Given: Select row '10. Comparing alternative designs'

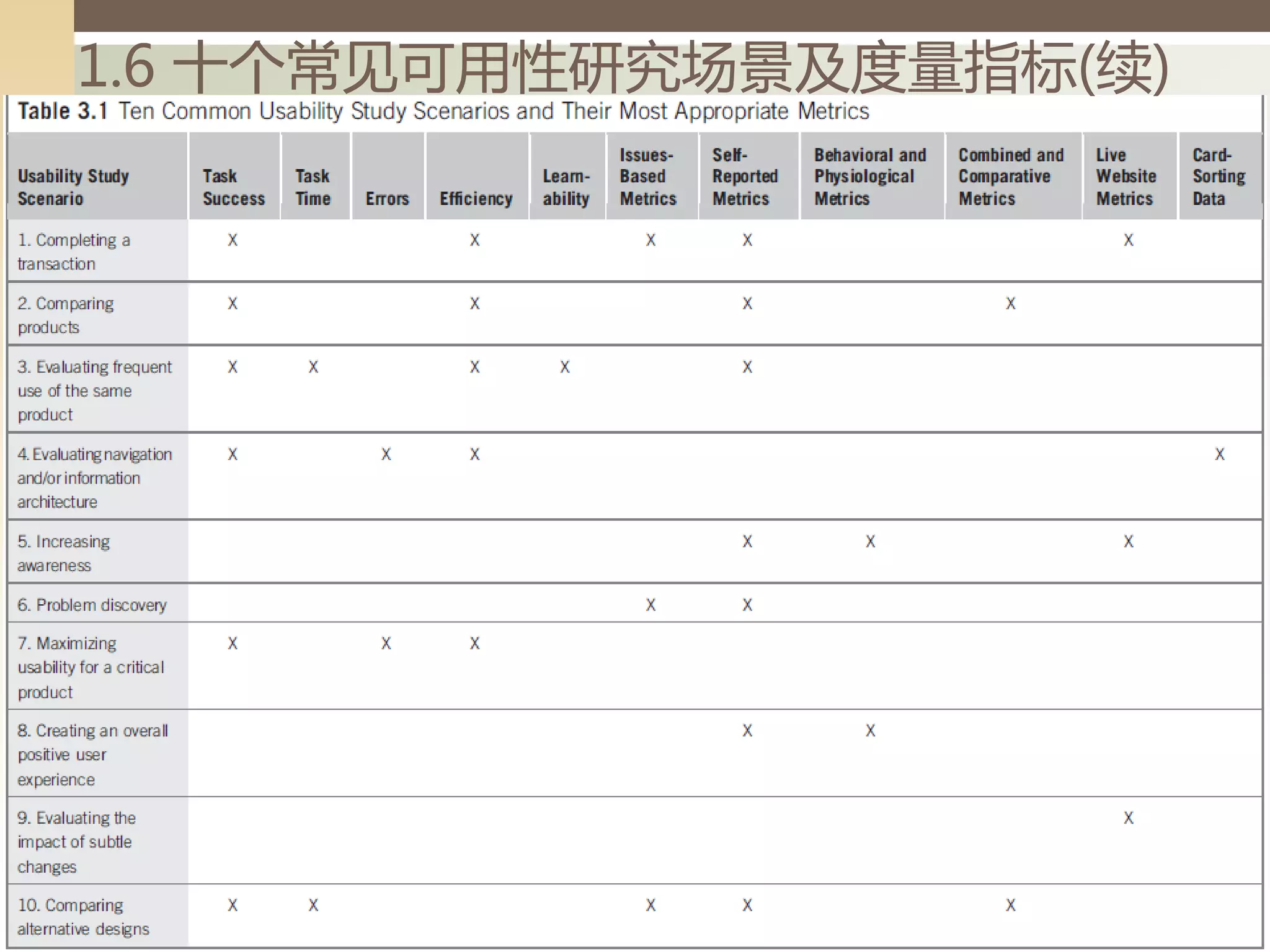Looking at the screenshot, I should pos(635,916).
